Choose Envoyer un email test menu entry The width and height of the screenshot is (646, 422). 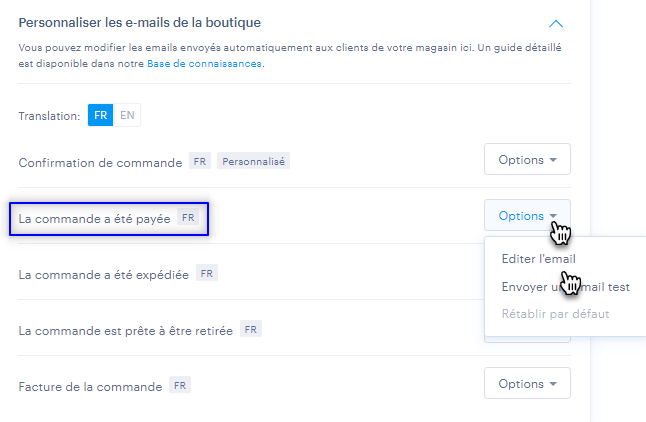[566, 287]
